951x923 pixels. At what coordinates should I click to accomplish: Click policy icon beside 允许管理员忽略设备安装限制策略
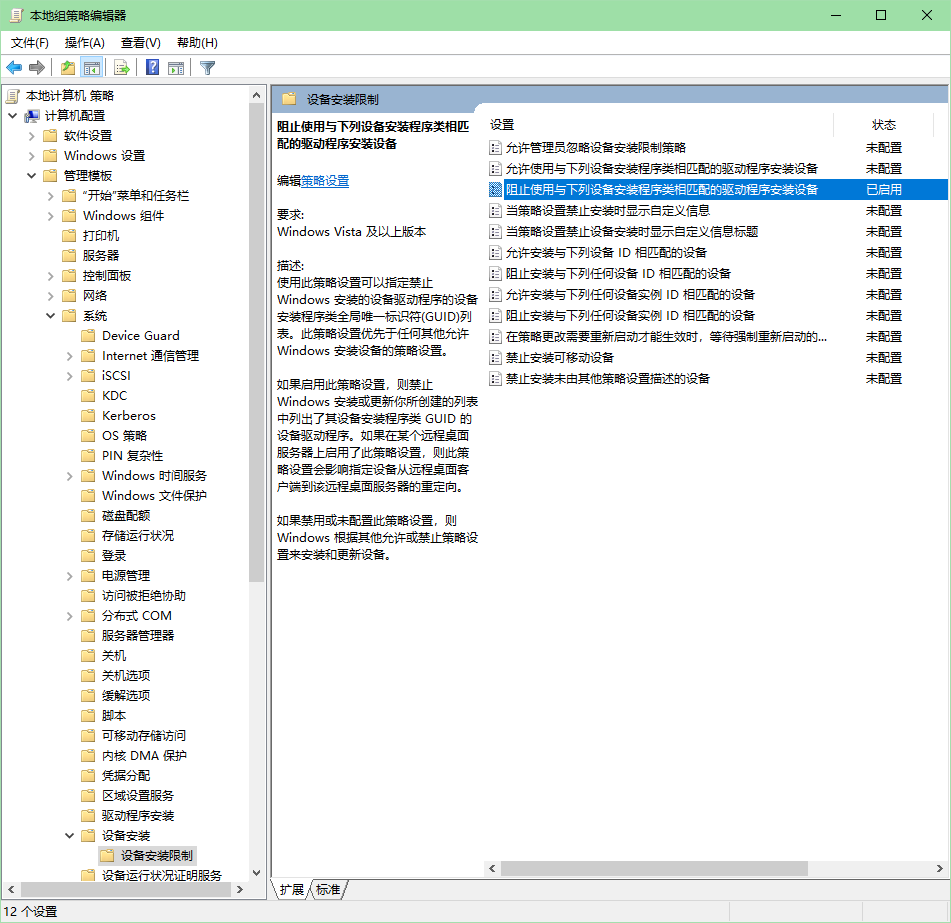coord(496,148)
